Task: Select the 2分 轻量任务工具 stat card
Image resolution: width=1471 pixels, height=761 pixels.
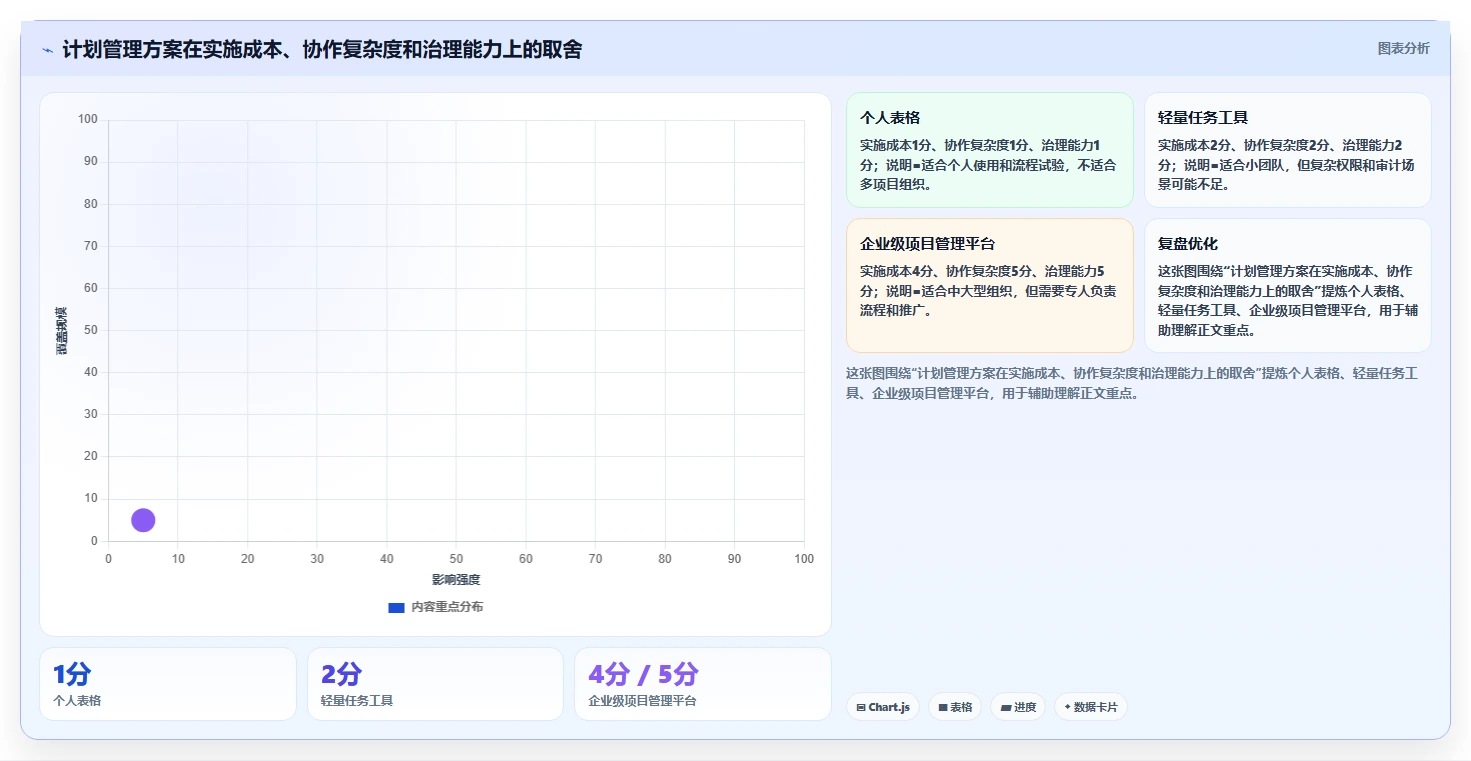Action: 436,684
